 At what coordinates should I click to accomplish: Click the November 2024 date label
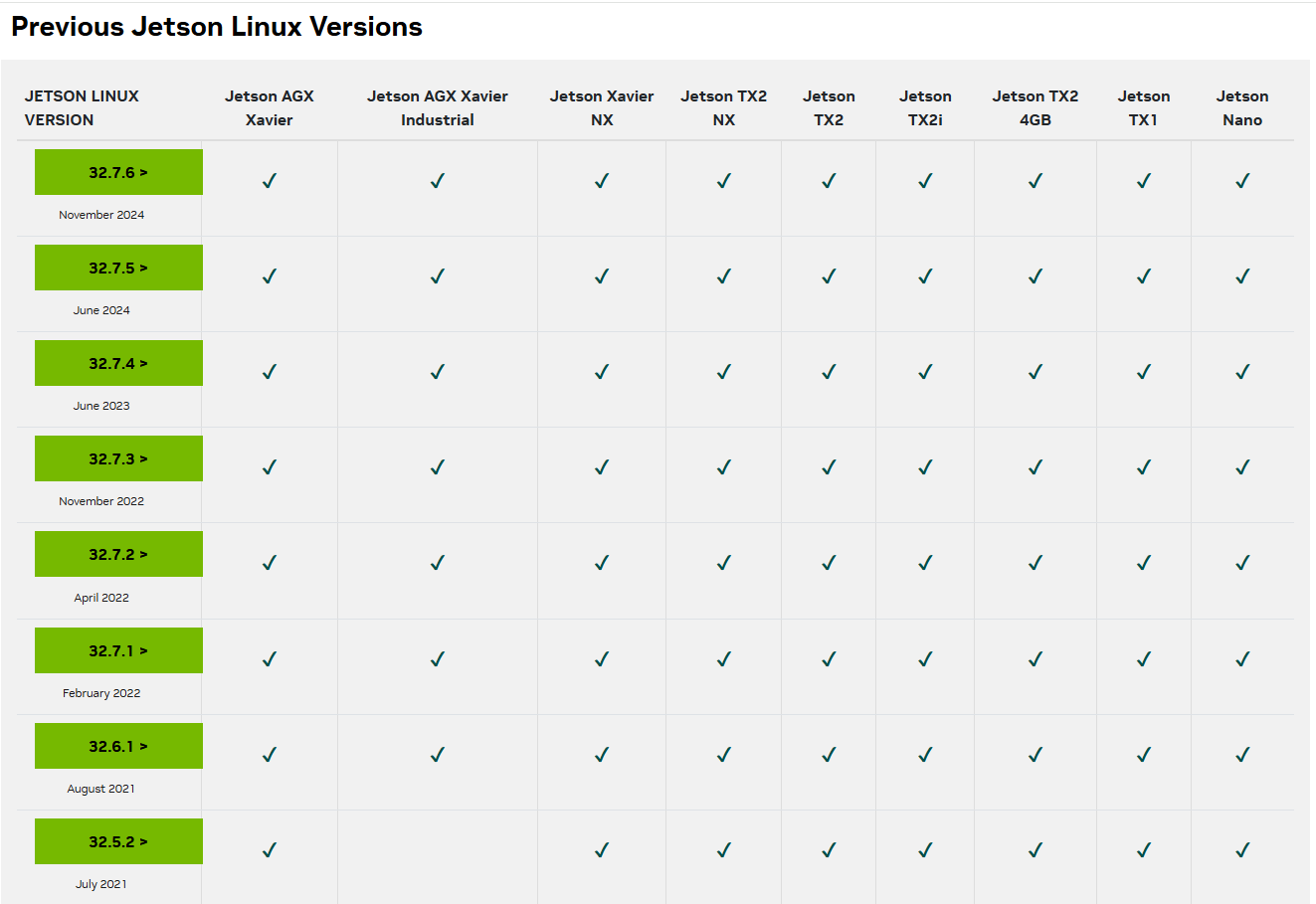coord(101,215)
